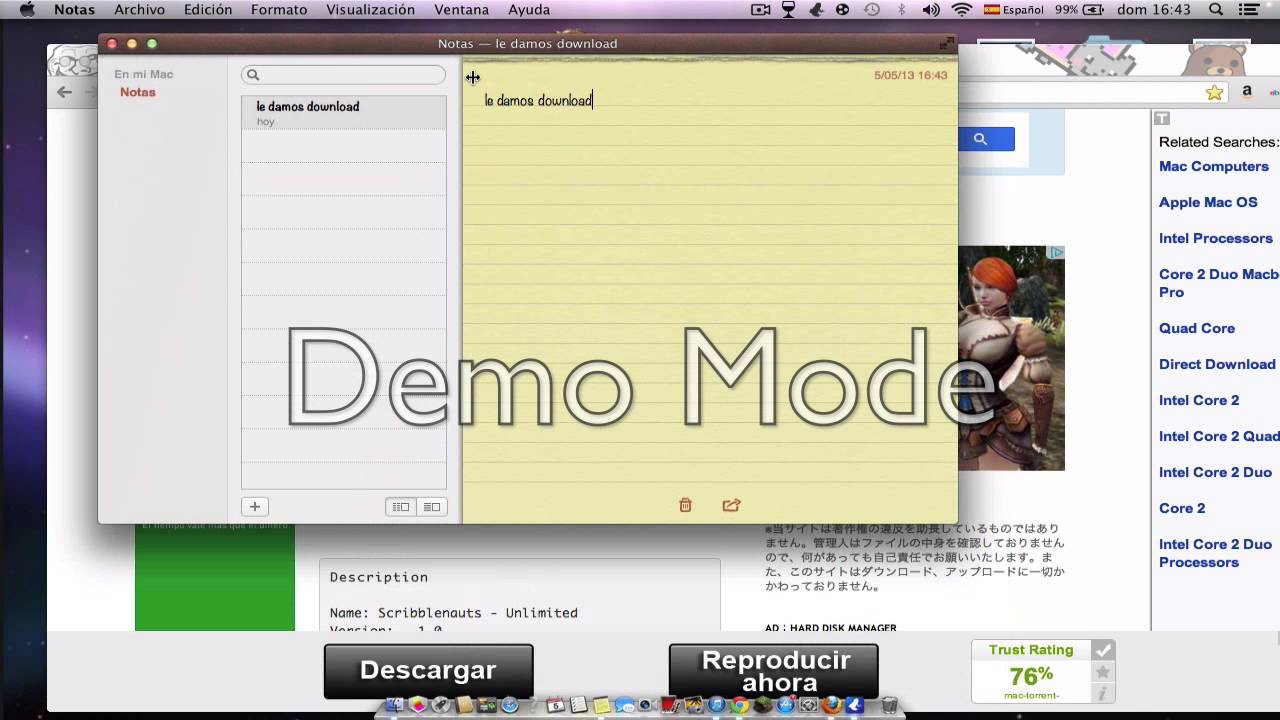Viewport: 1280px width, 720px height.
Task: Open Reminders from the Dock
Action: pos(578,705)
